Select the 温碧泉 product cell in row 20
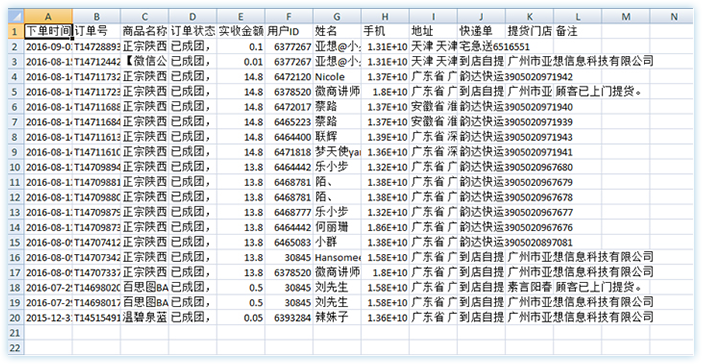This screenshot has width=702, height=364. click(144, 318)
